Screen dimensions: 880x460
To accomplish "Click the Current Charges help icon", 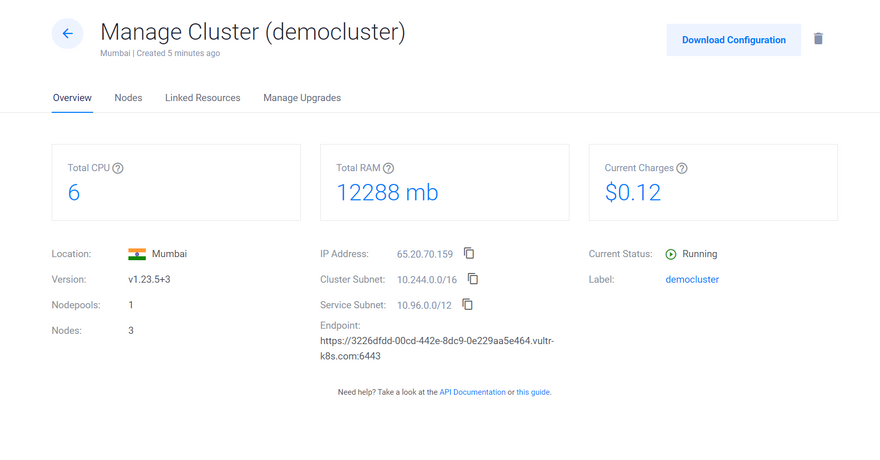I will click(x=682, y=168).
